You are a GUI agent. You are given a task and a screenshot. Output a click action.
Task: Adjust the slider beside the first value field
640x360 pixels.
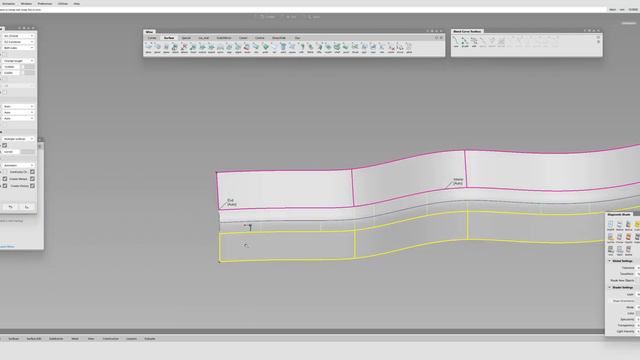(28, 67)
